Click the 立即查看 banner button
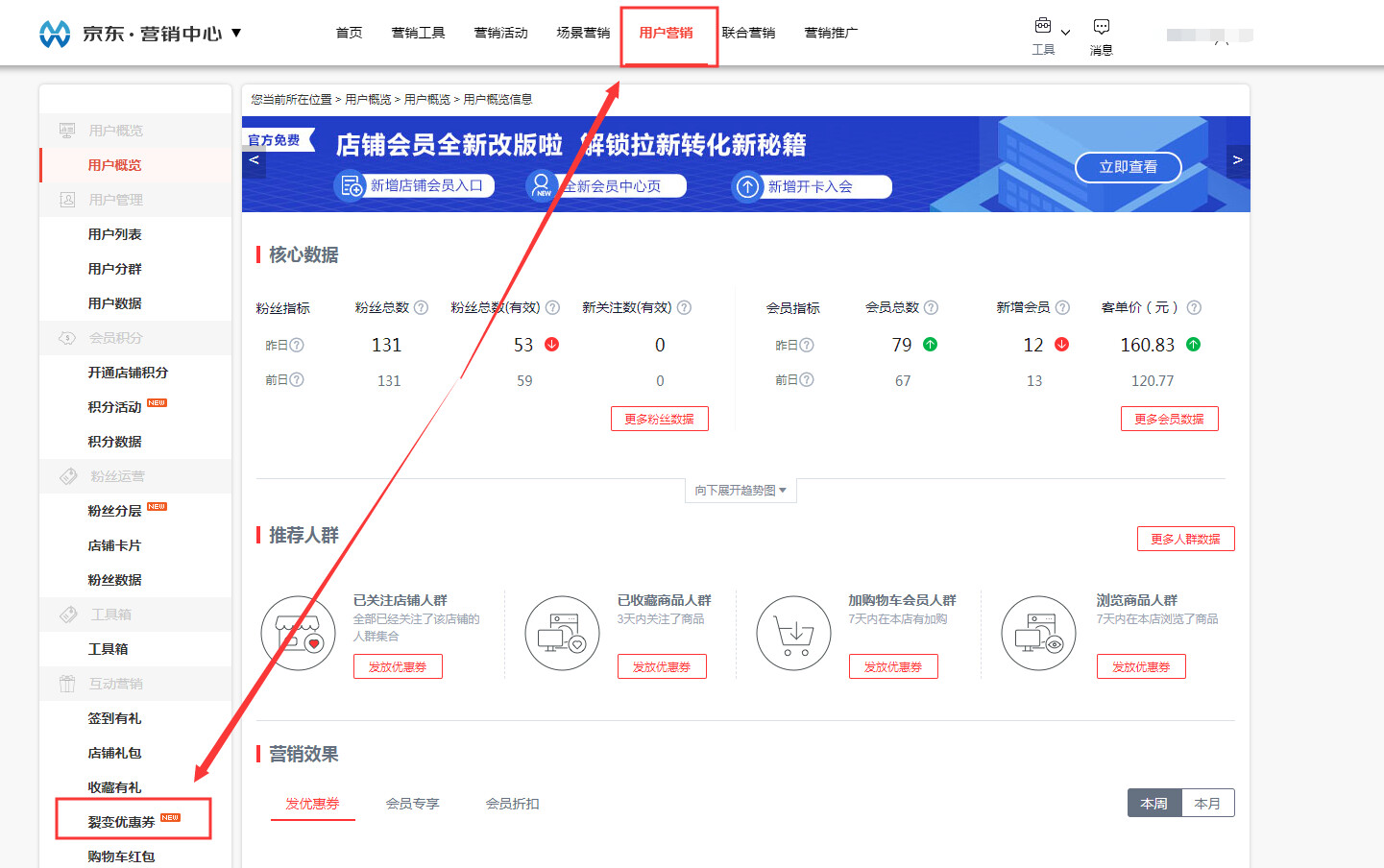Image resolution: width=1384 pixels, height=868 pixels. (x=1129, y=167)
